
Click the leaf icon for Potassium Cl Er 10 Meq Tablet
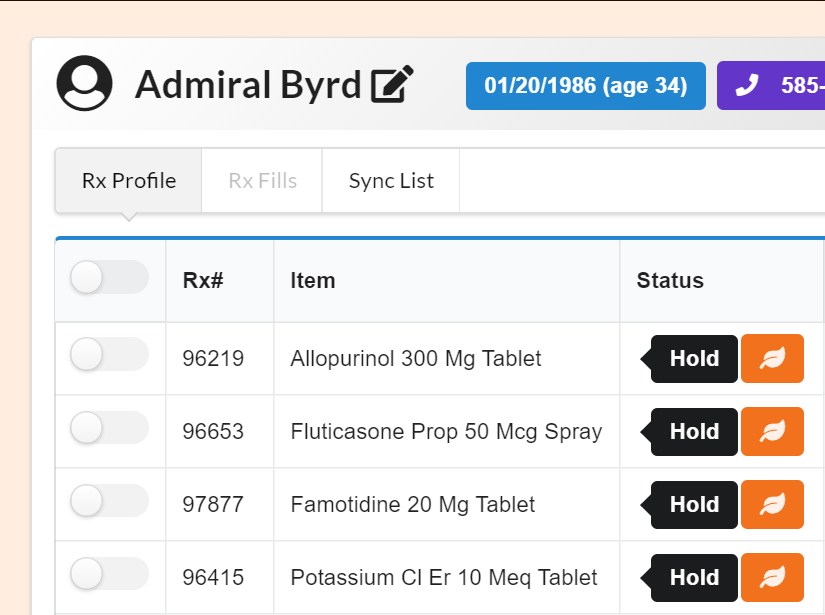click(772, 577)
